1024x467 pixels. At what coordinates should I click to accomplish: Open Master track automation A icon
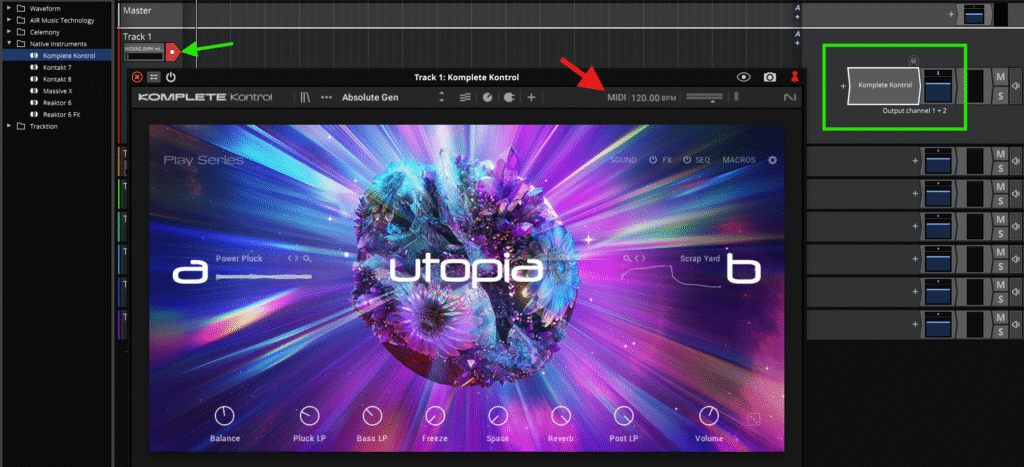click(x=797, y=8)
